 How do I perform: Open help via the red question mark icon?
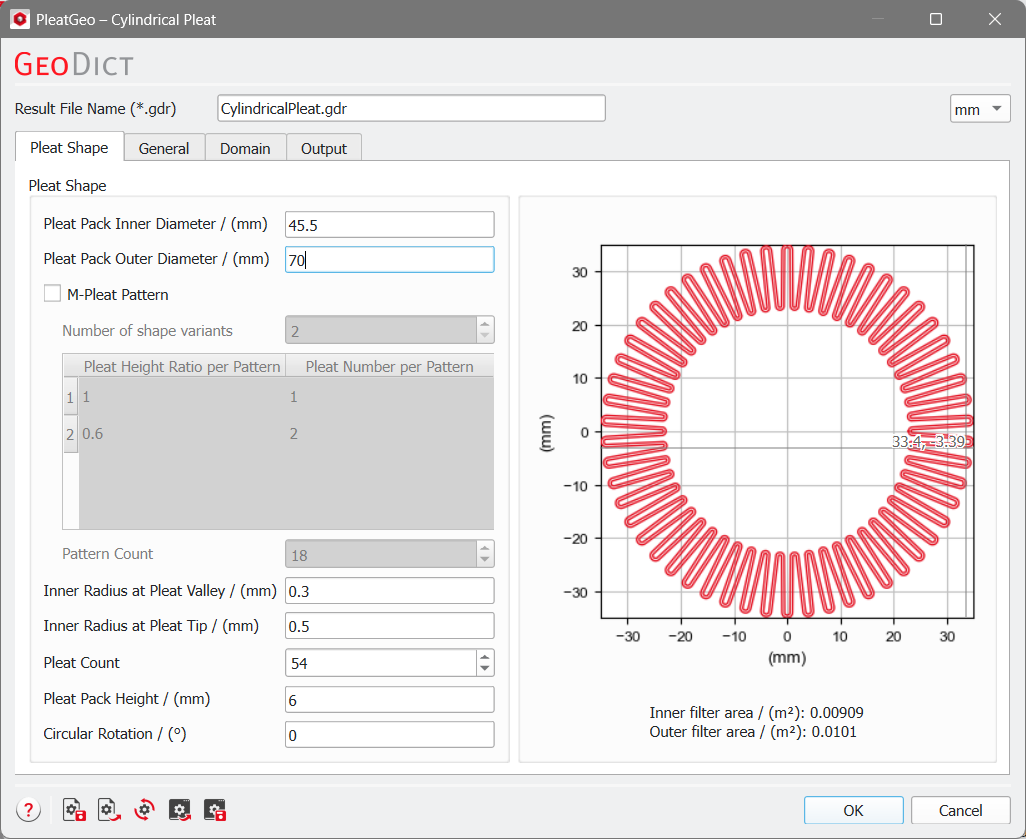[x=29, y=810]
